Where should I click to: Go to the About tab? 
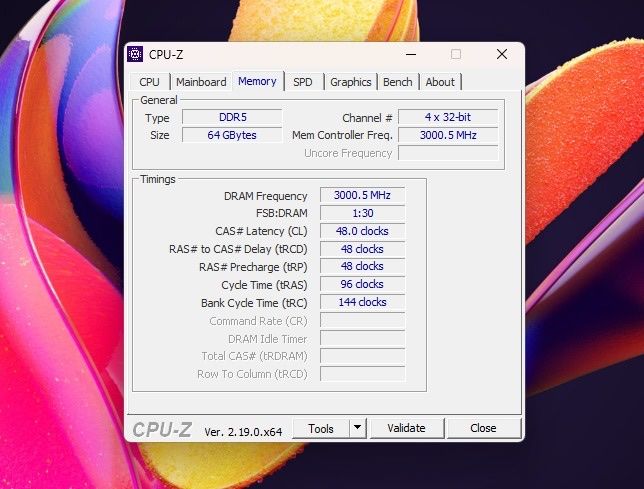[x=440, y=82]
